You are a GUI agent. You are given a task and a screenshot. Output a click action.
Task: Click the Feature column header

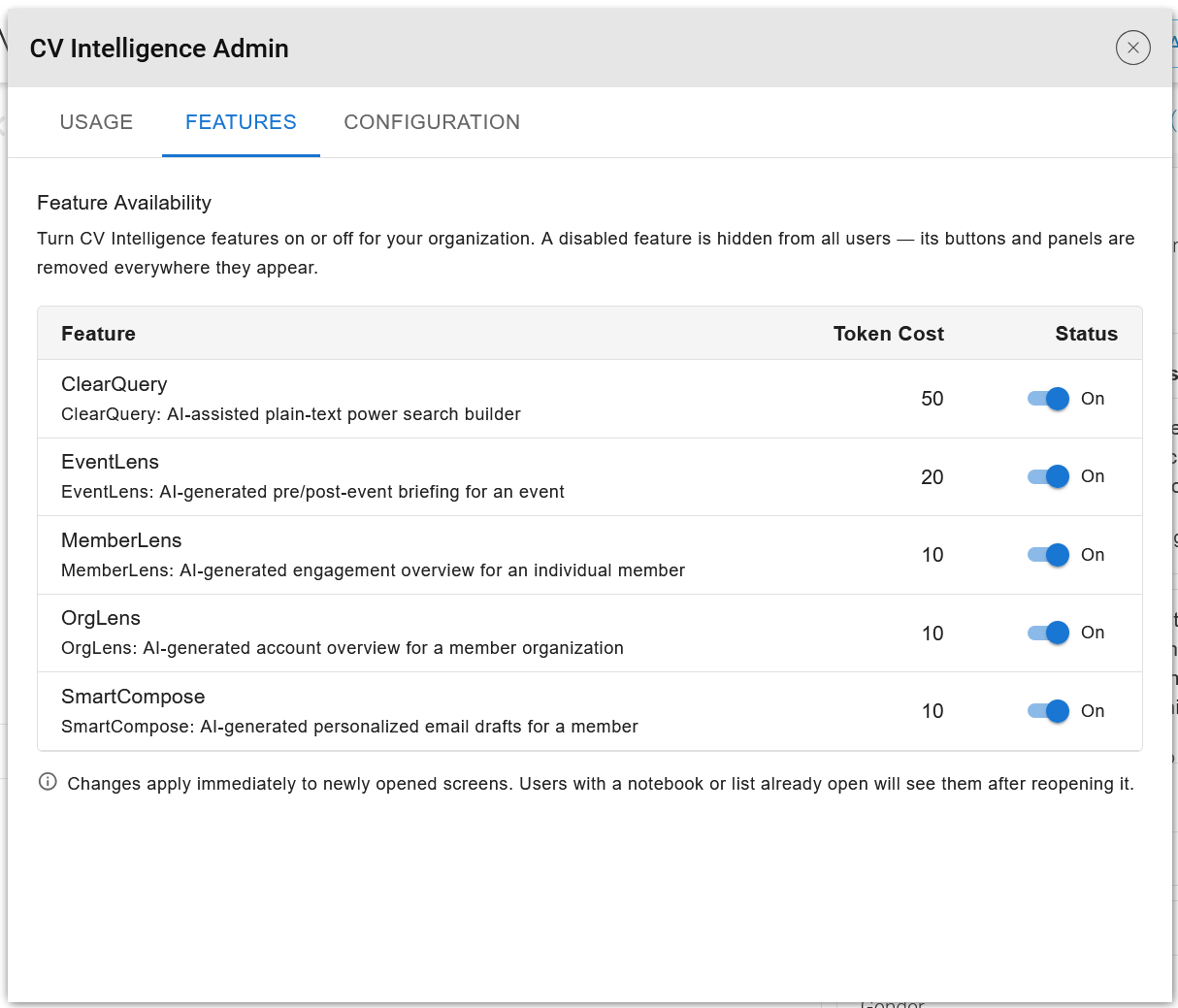[98, 334]
